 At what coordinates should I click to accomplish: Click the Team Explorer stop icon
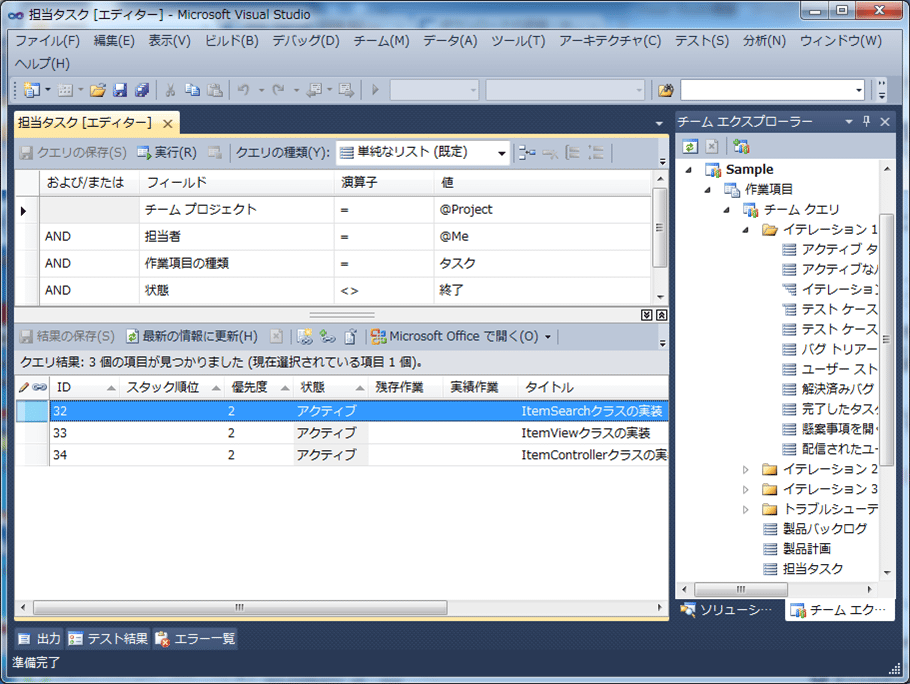(712, 146)
